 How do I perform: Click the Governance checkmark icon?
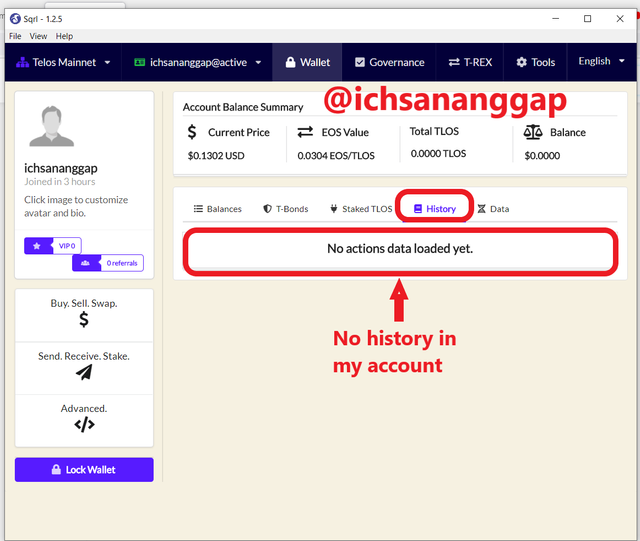360,62
